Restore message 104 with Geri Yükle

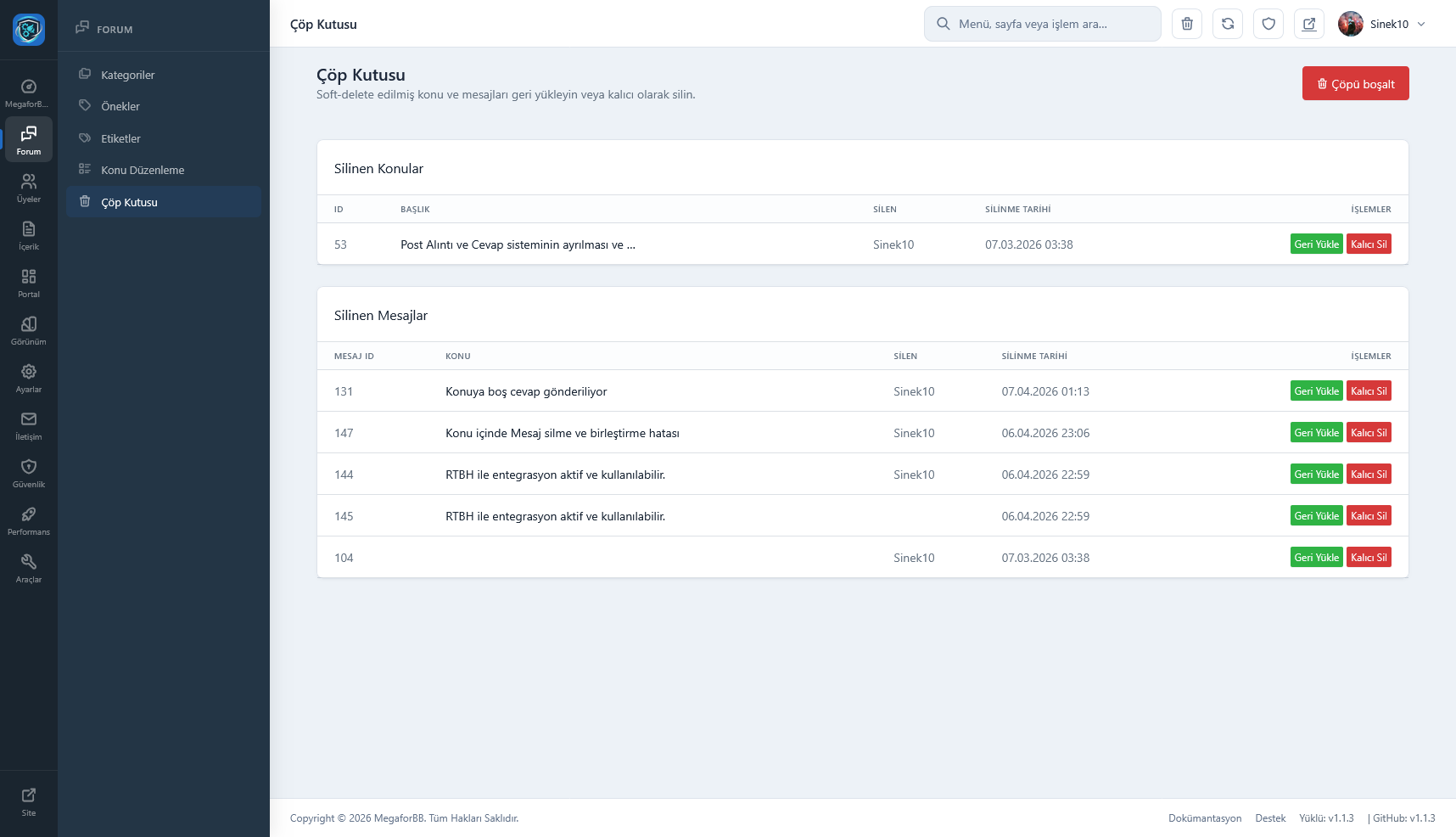(x=1316, y=558)
